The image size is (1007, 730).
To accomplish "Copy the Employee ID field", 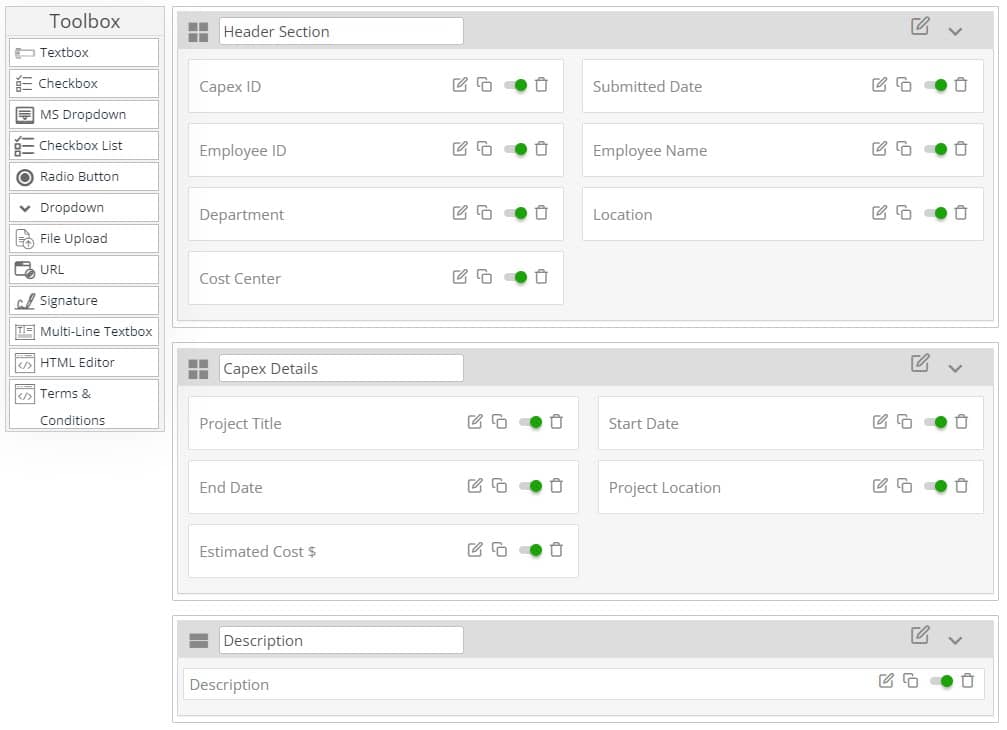I will pyautogui.click(x=484, y=149).
